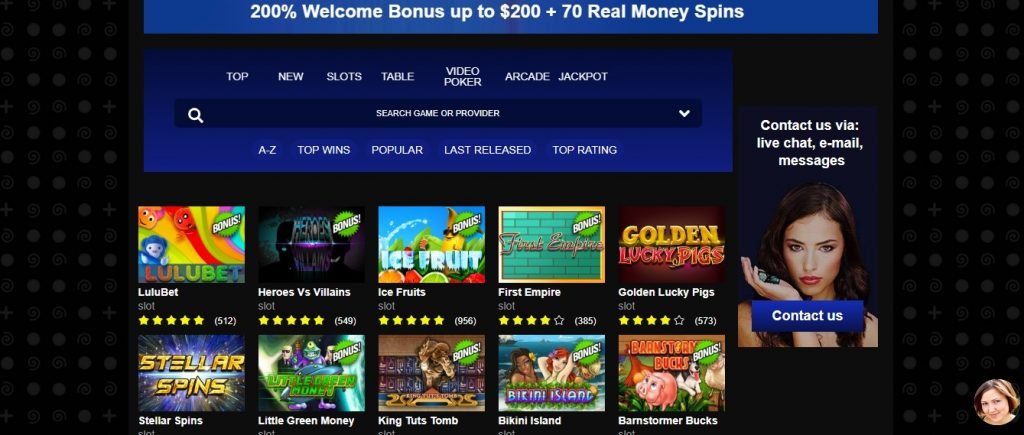Select the SLOTS category tab
This screenshot has width=1024, height=435.
click(x=344, y=76)
